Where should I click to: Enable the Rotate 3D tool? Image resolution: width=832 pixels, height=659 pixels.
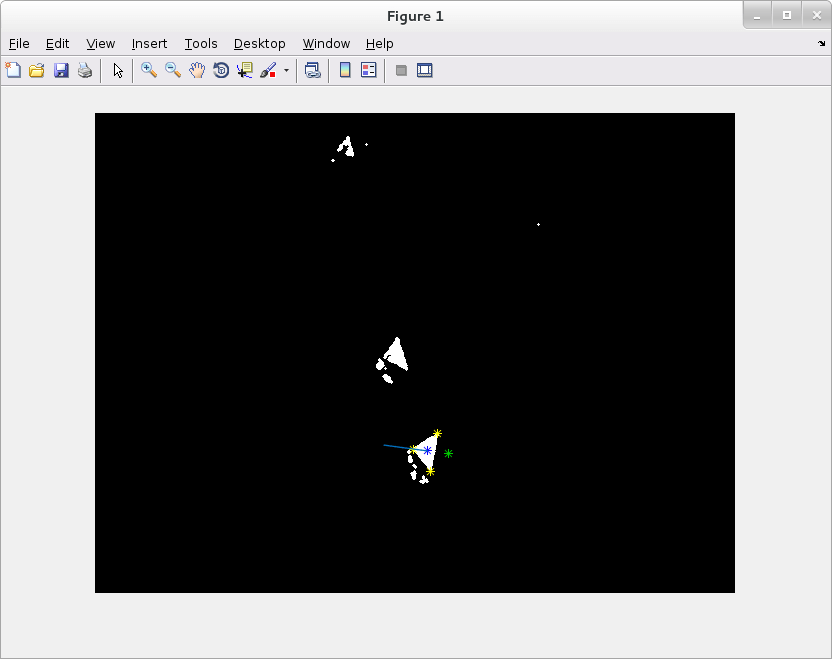coord(221,70)
